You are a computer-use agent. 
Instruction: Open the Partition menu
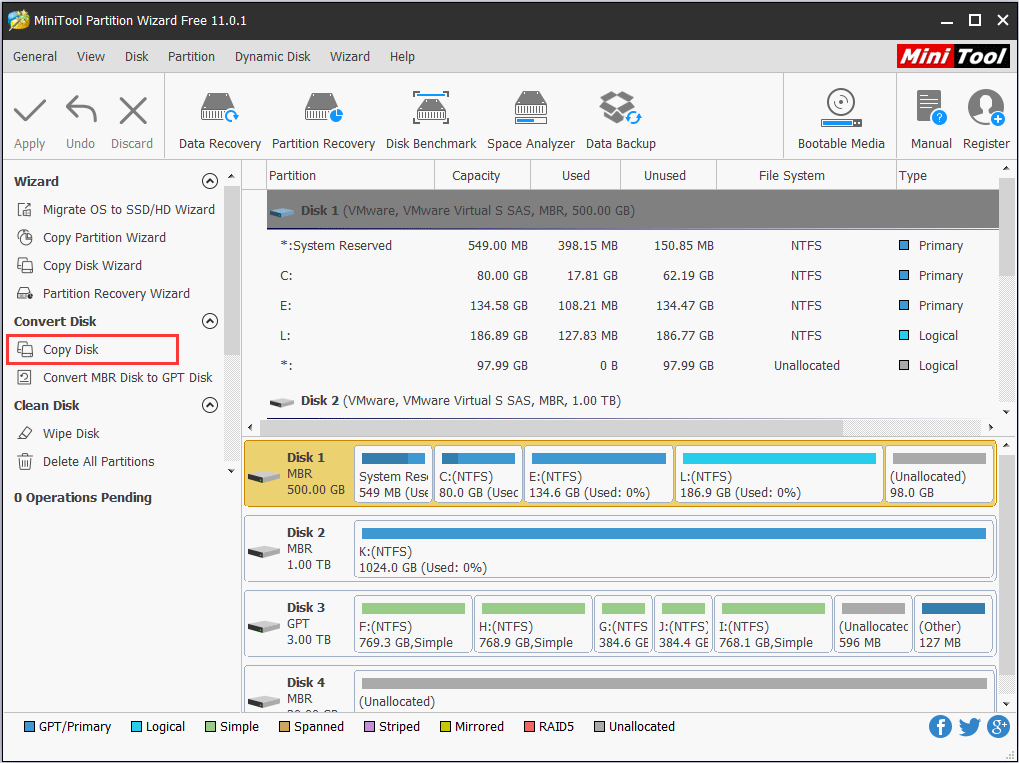[x=191, y=57]
